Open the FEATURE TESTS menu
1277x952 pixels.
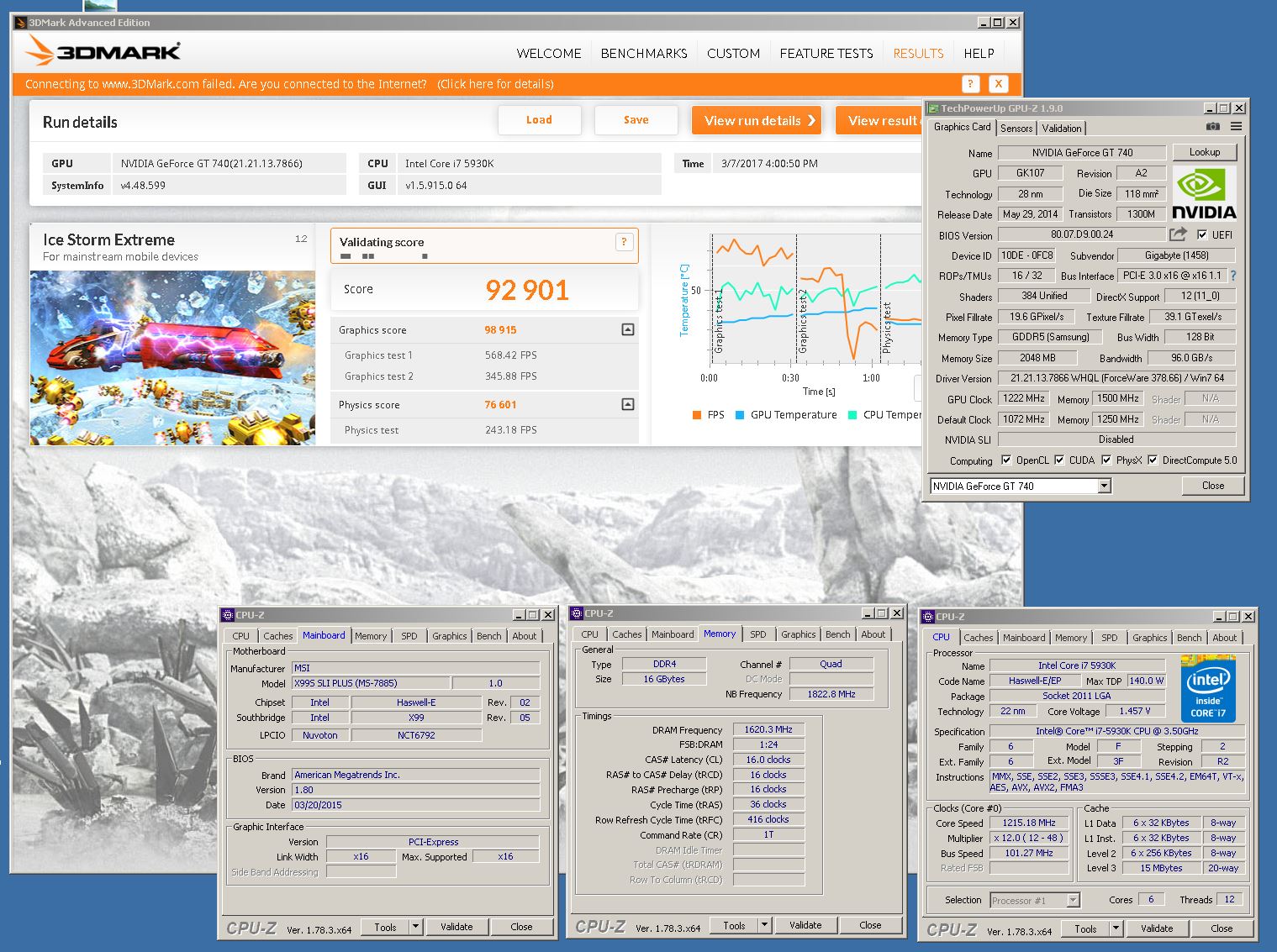click(x=826, y=54)
